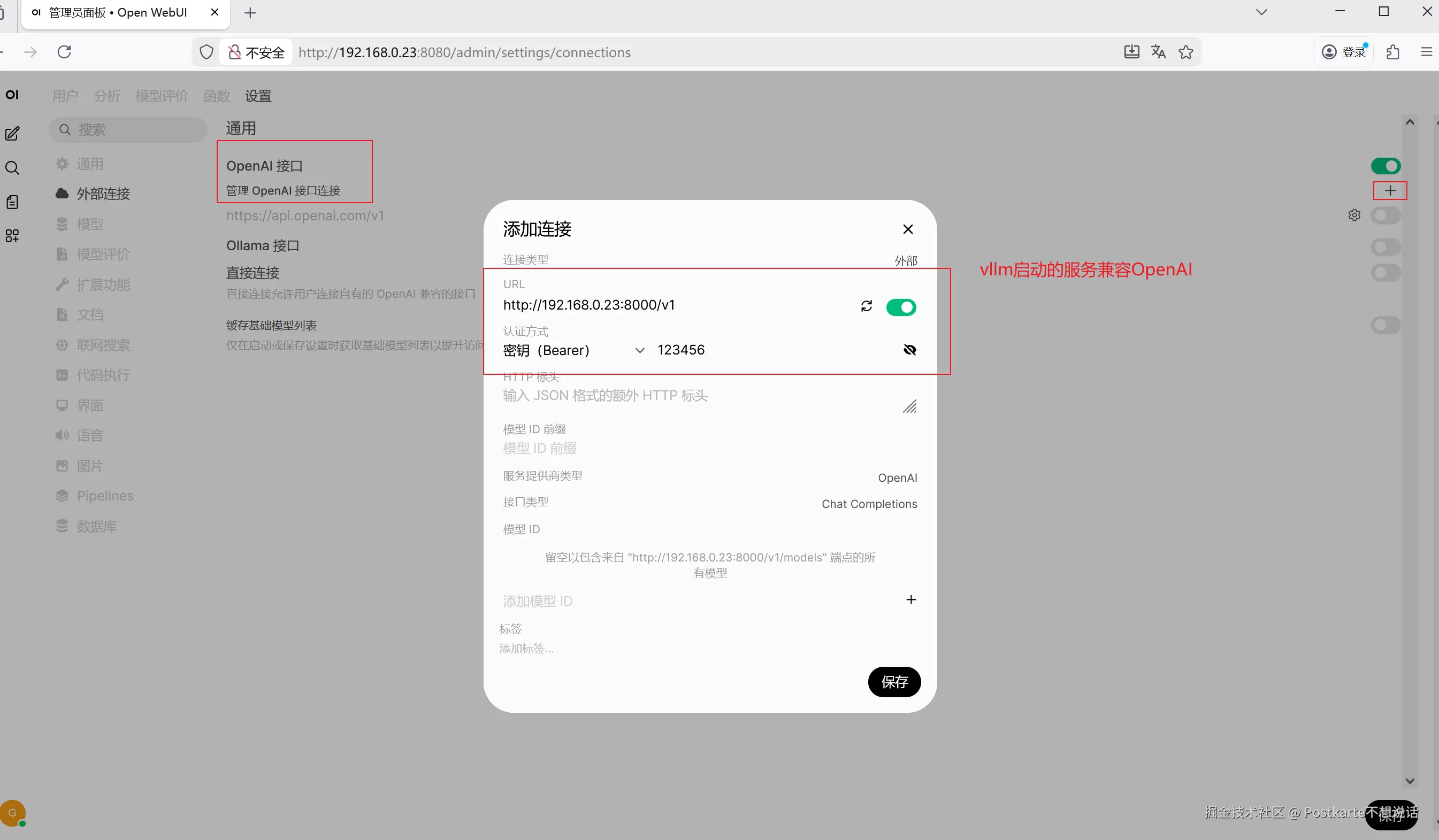The image size is (1439, 840).
Task: Click the 外部 connection type label
Action: click(906, 261)
